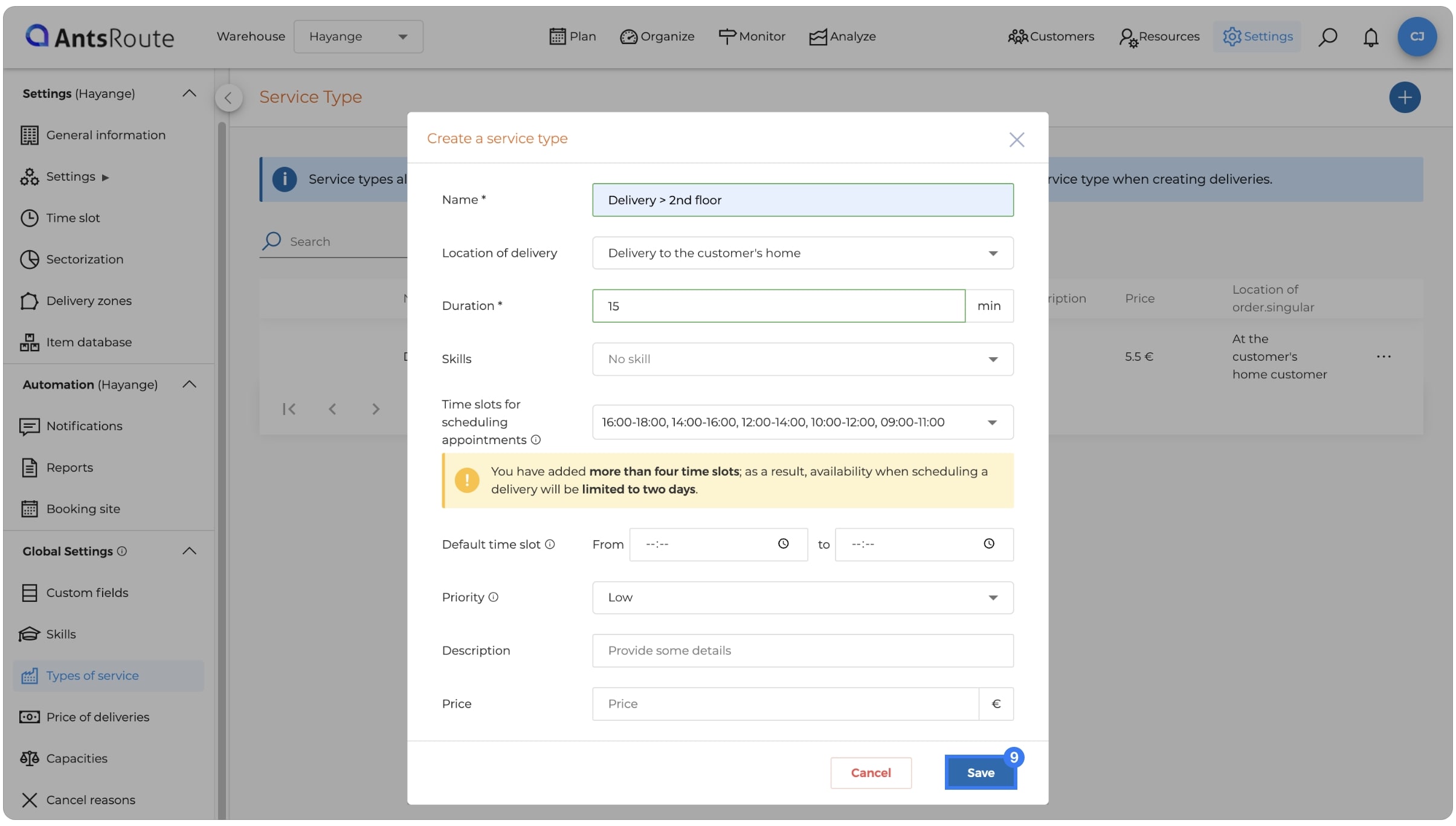Open the Priority dropdown set to Low
1456x826 pixels.
click(802, 598)
